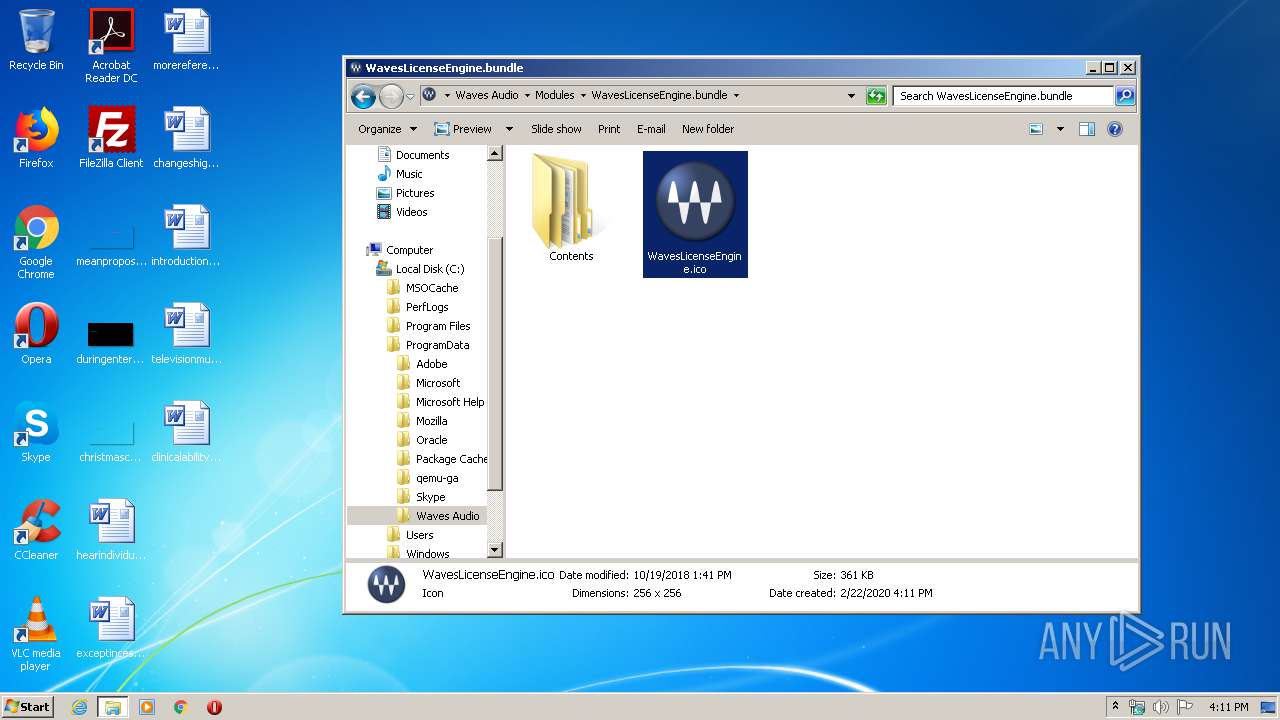Click the refresh button beside address bar
1280x720 pixels.
point(876,96)
